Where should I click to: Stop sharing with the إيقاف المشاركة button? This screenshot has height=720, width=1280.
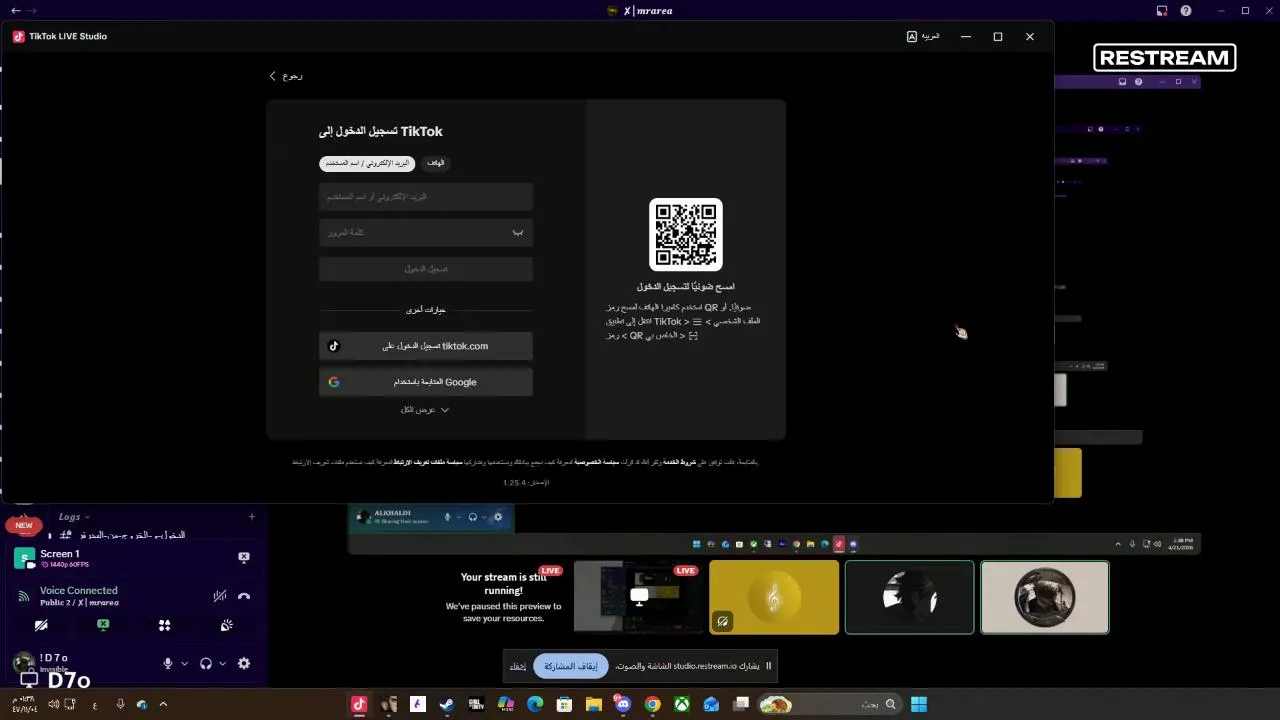[571, 666]
